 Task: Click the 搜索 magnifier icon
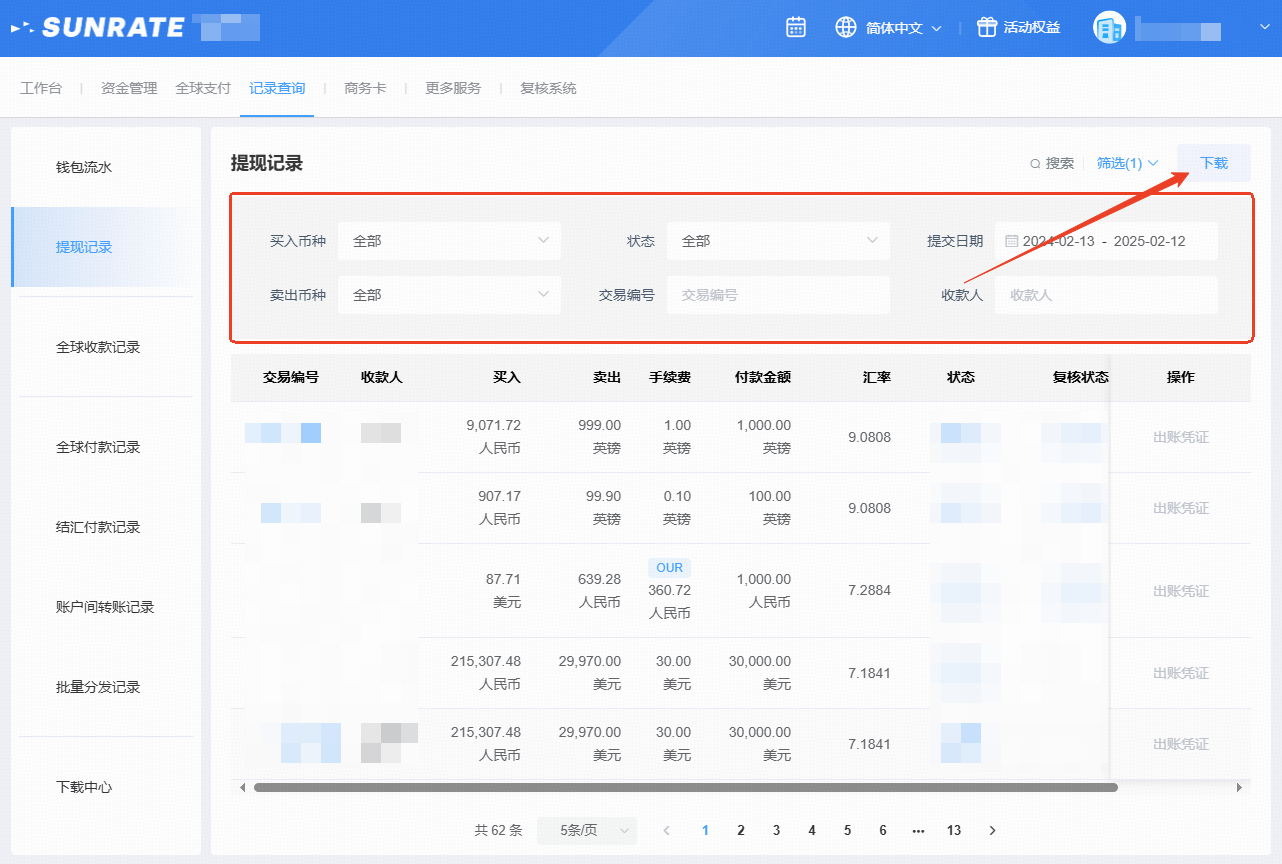1035,163
